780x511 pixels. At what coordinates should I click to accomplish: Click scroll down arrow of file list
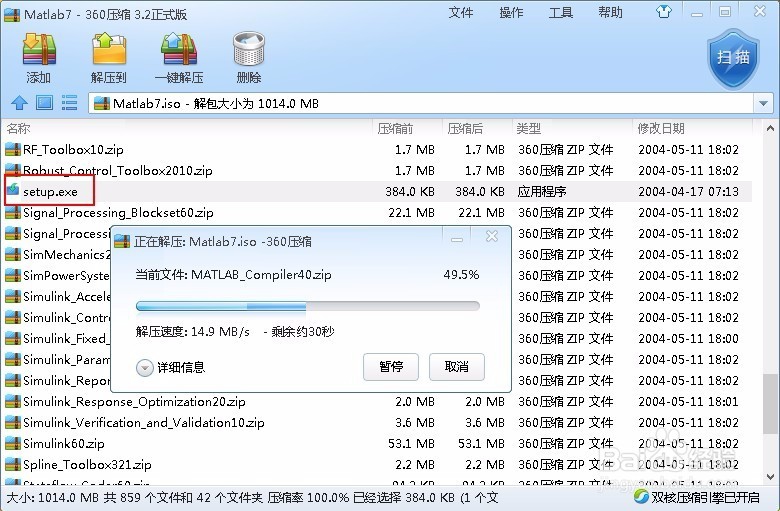770,476
